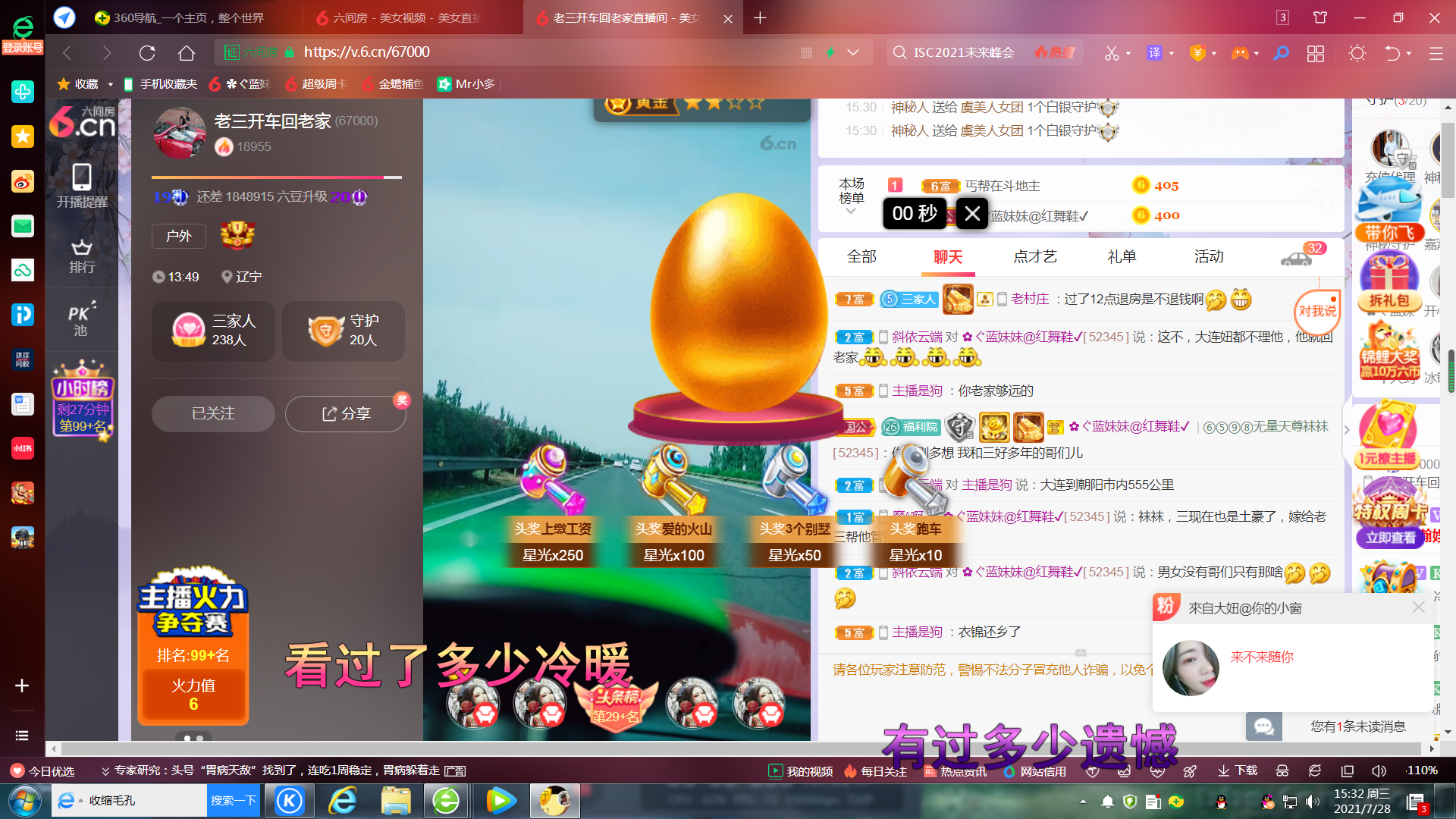
Task: Open a new browser tab
Action: pos(760,17)
